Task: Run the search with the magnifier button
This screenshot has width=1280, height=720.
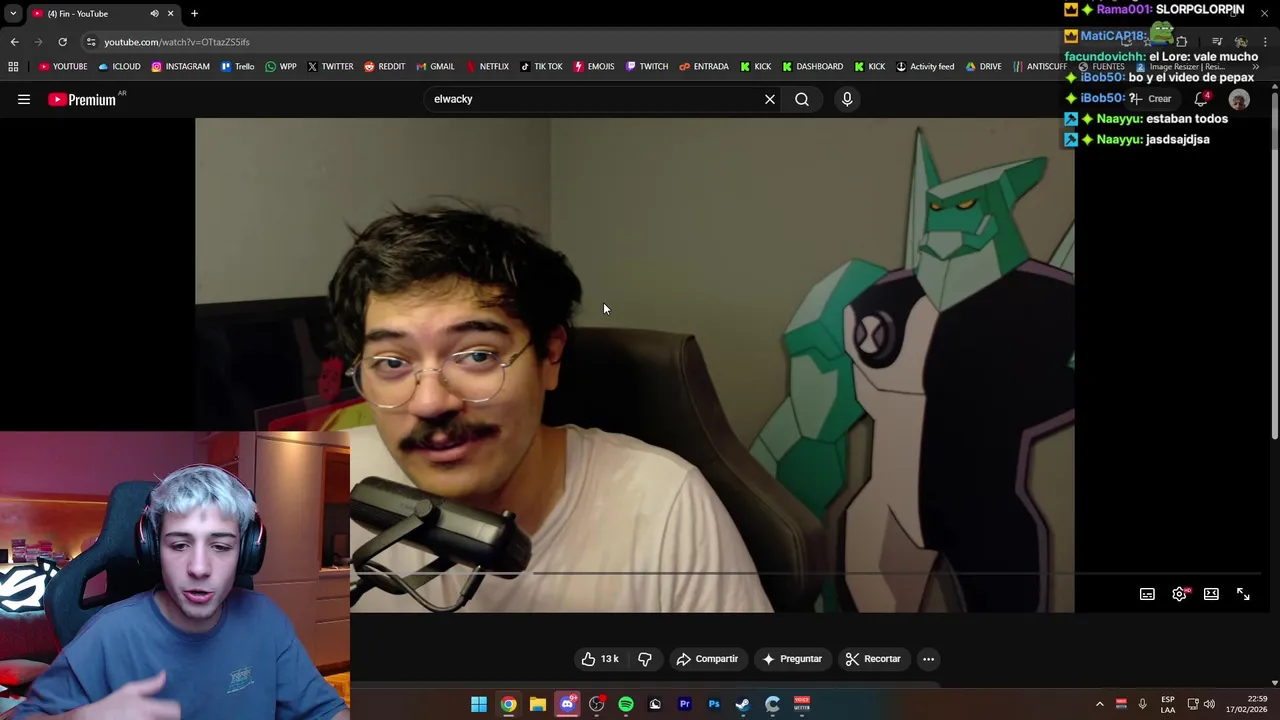Action: coord(802,99)
